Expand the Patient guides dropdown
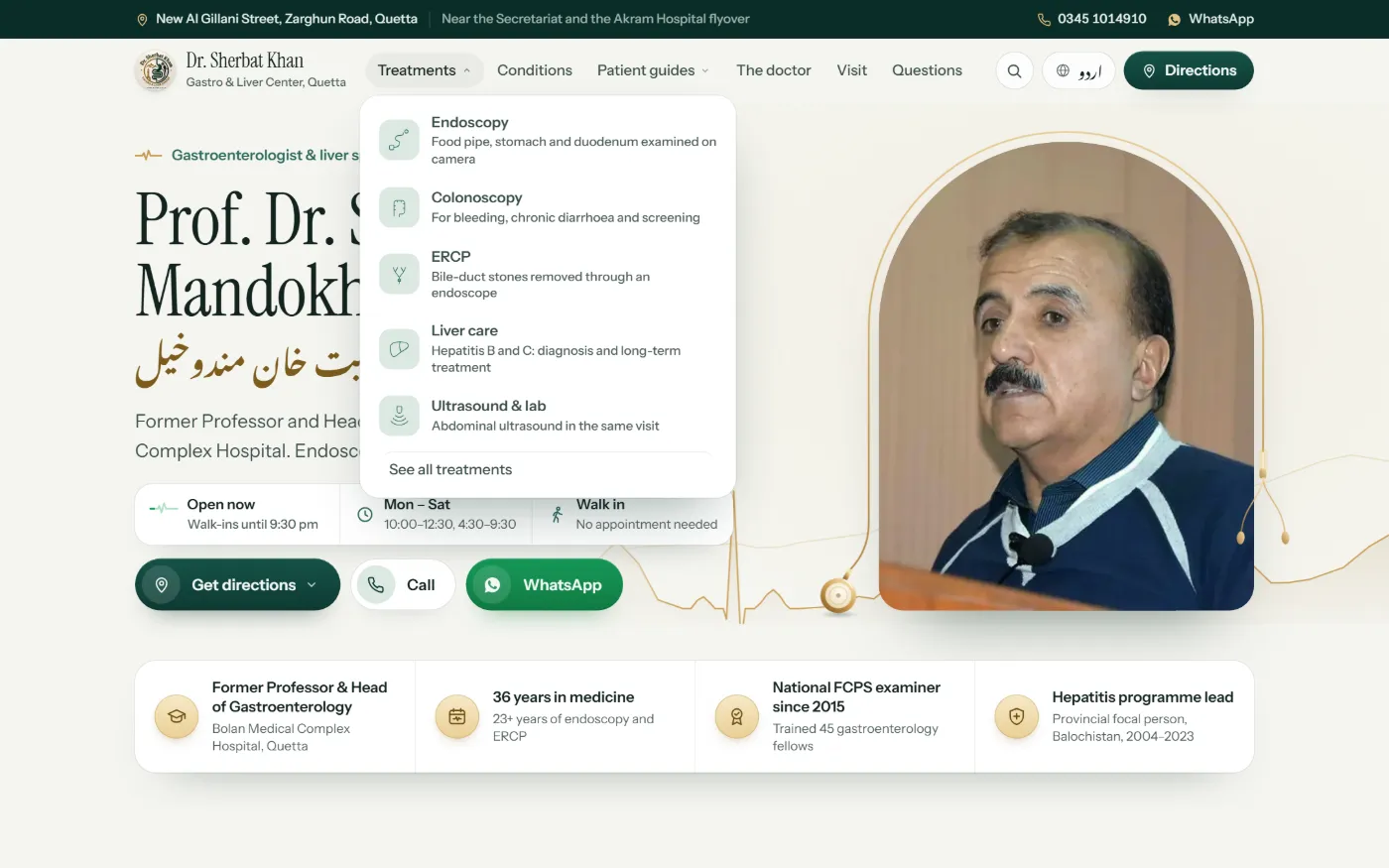This screenshot has width=1389, height=868. point(653,70)
